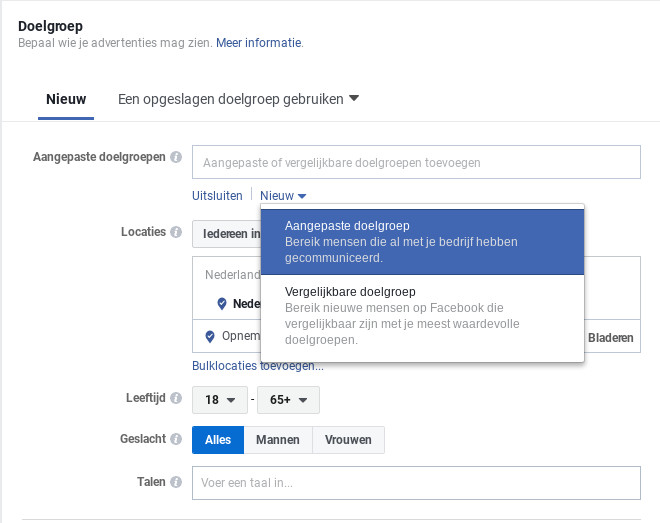Image resolution: width=660 pixels, height=523 pixels.
Task: Select Vrouwen gender option
Action: 348,440
